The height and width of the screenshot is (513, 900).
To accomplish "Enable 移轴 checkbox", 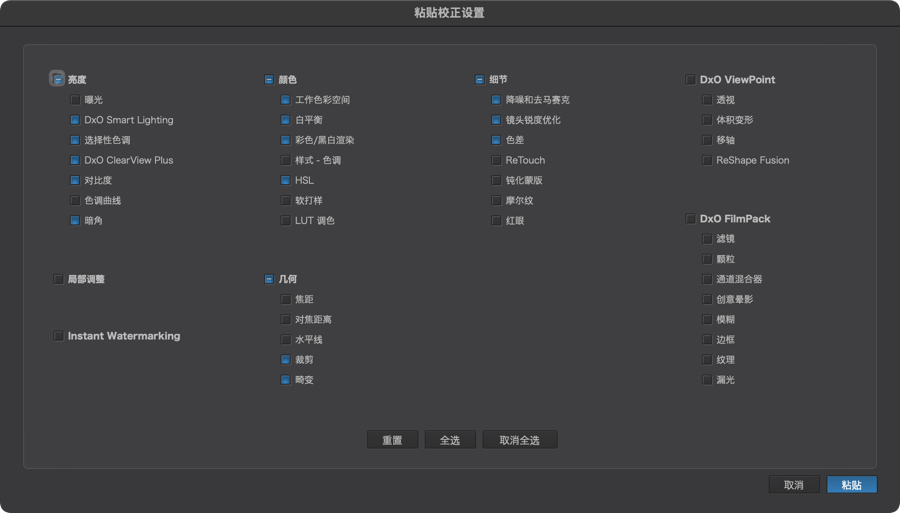I will tap(707, 140).
